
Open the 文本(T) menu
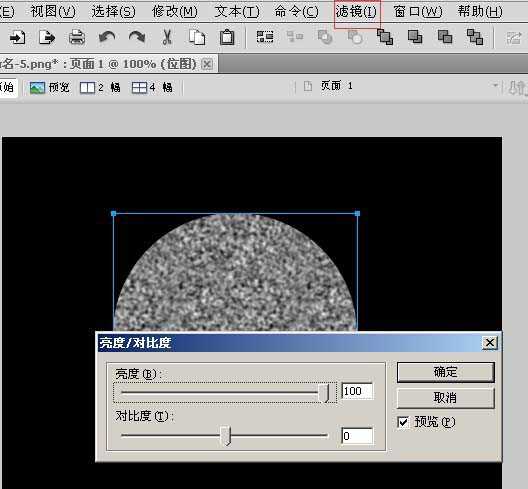pyautogui.click(x=237, y=12)
